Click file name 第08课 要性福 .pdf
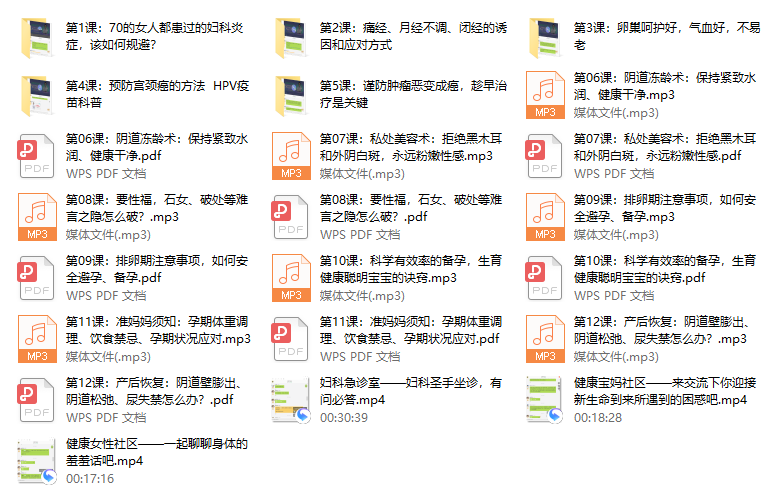 (411, 208)
